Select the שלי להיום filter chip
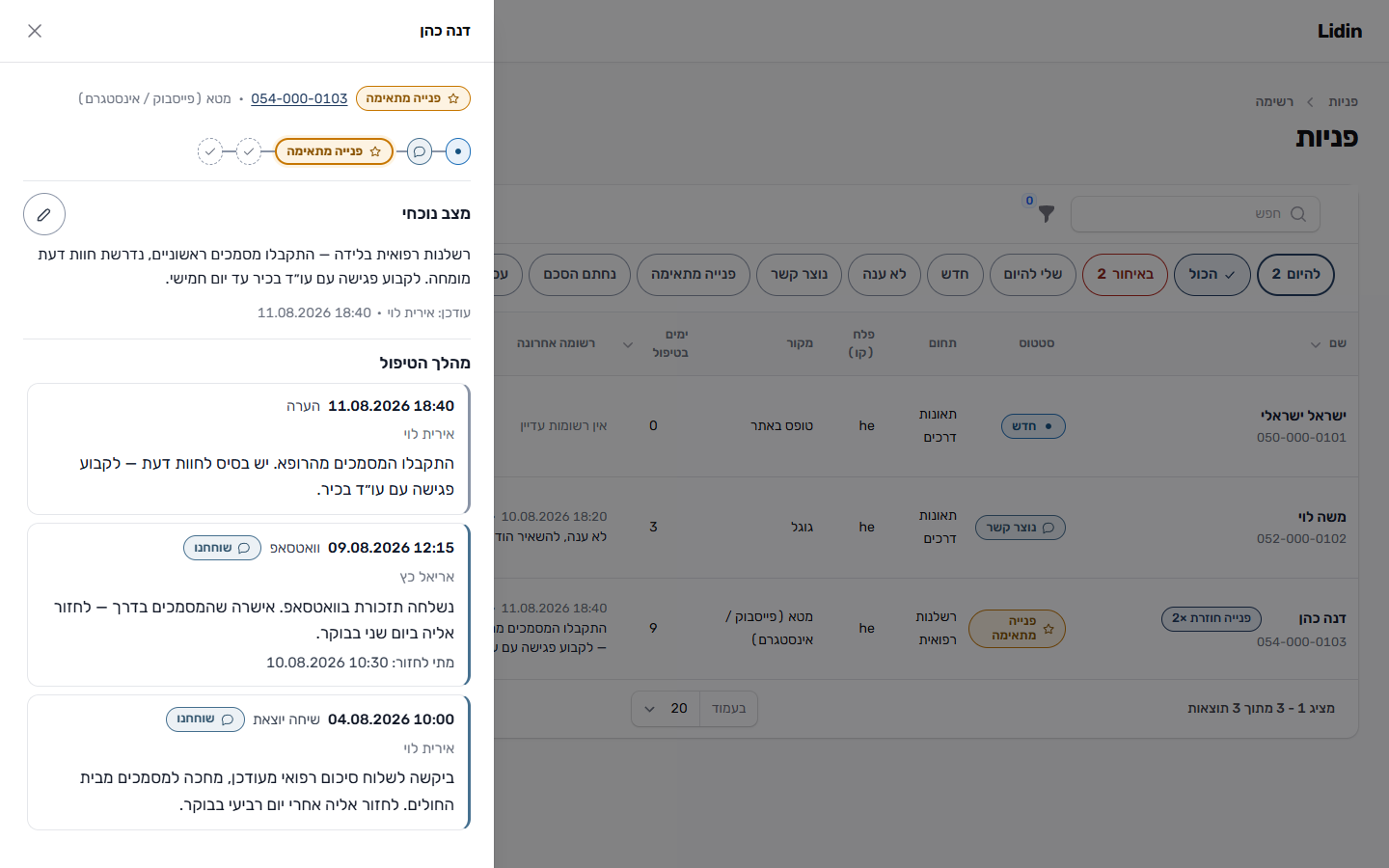This screenshot has width=1389, height=868. [1032, 275]
